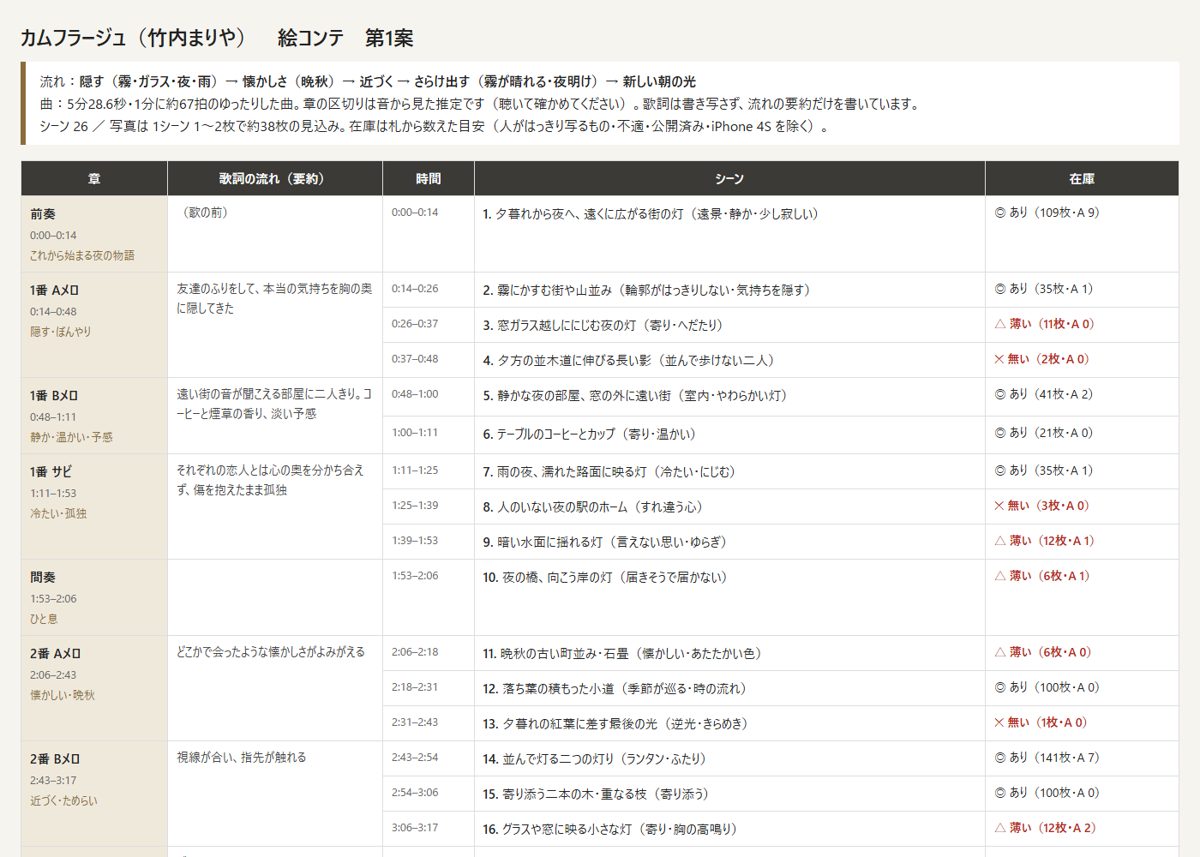1200x857 pixels.
Task: Click the '歌詞の流れ（要約）' column header
Action: (x=275, y=179)
